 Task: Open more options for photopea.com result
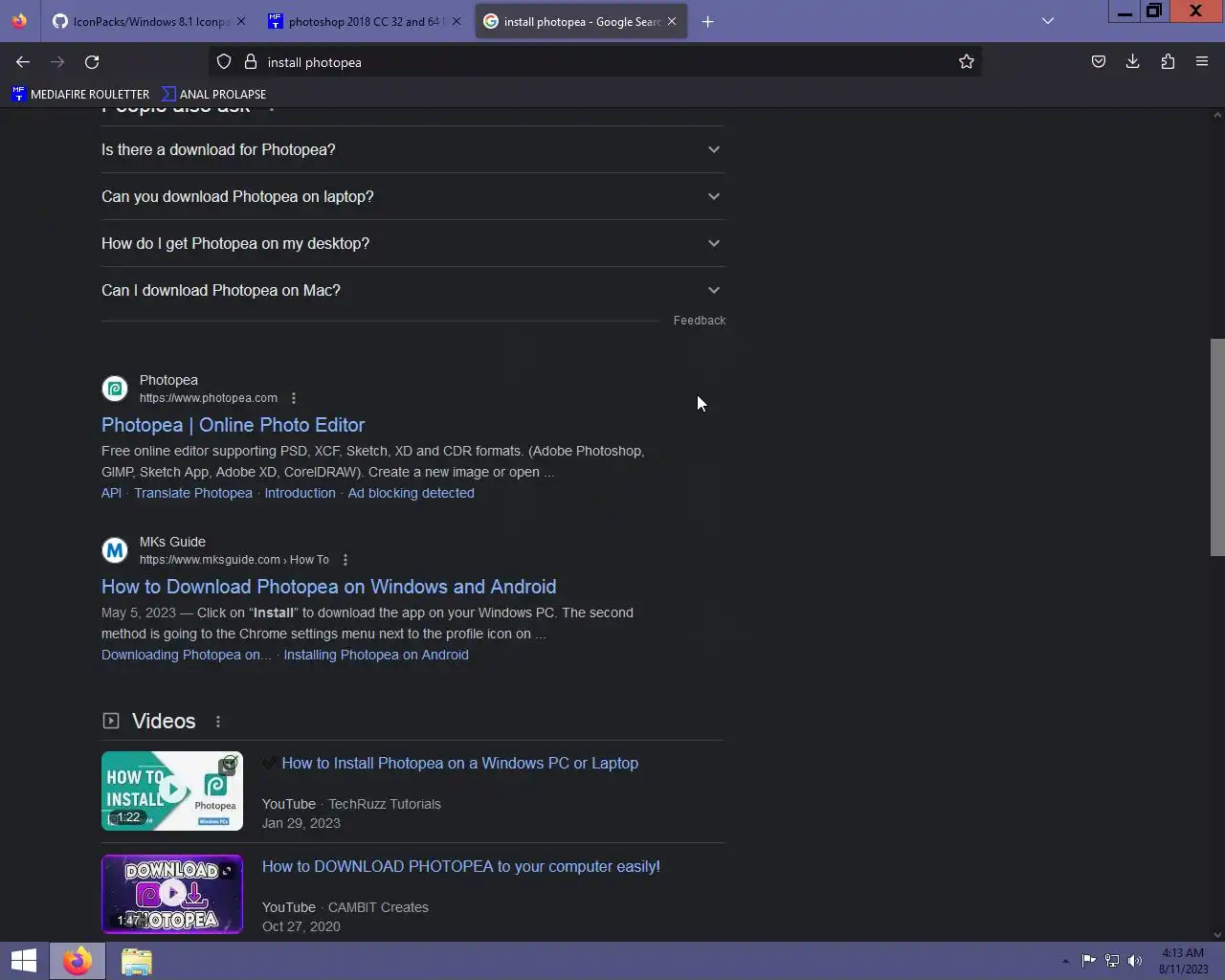pos(294,398)
